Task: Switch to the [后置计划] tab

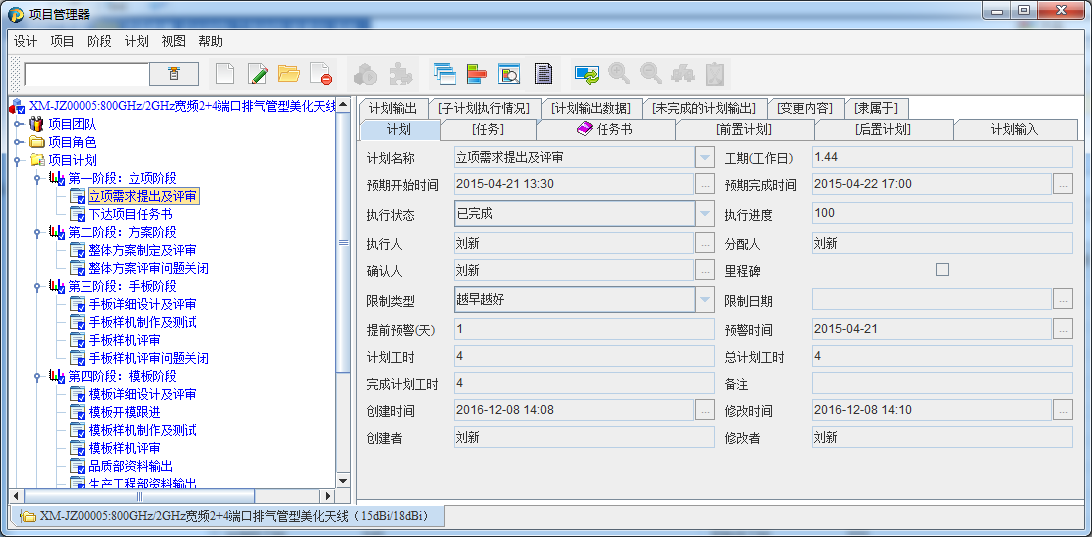Action: click(x=883, y=130)
